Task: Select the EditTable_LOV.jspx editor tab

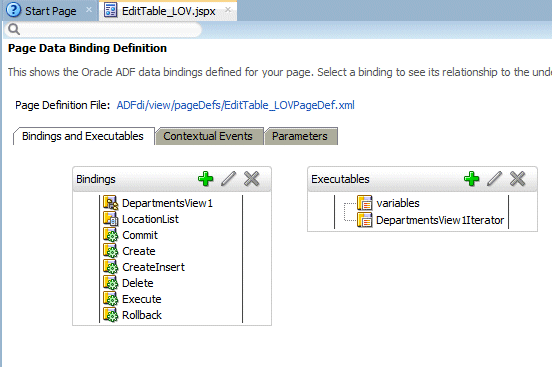Action: (x=168, y=11)
